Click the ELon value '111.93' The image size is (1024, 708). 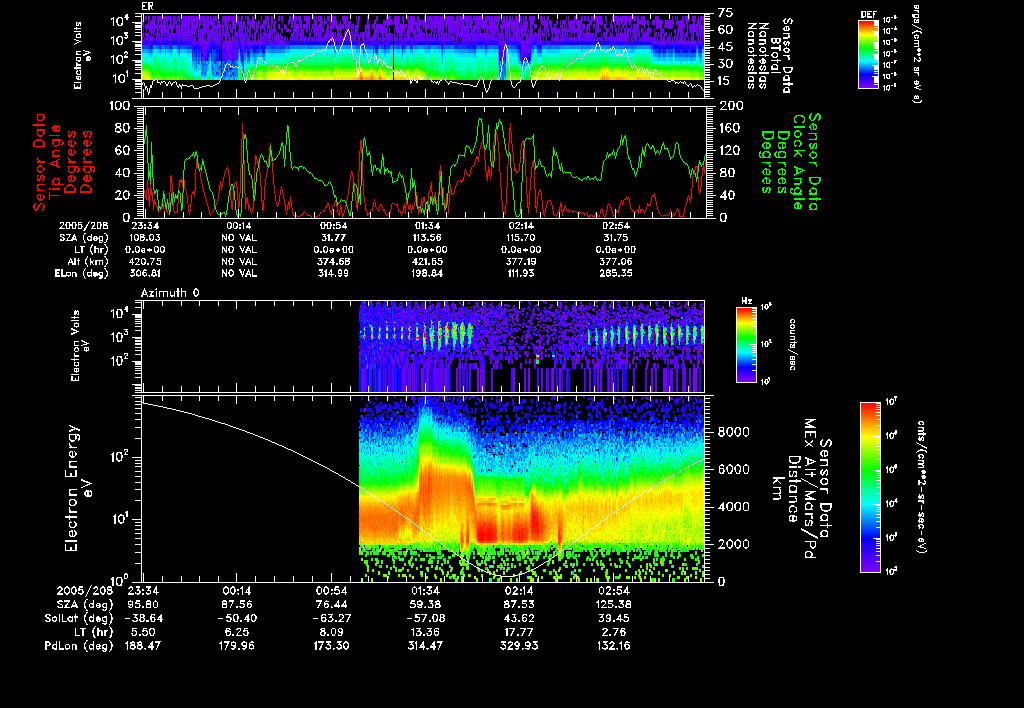pyautogui.click(x=521, y=274)
